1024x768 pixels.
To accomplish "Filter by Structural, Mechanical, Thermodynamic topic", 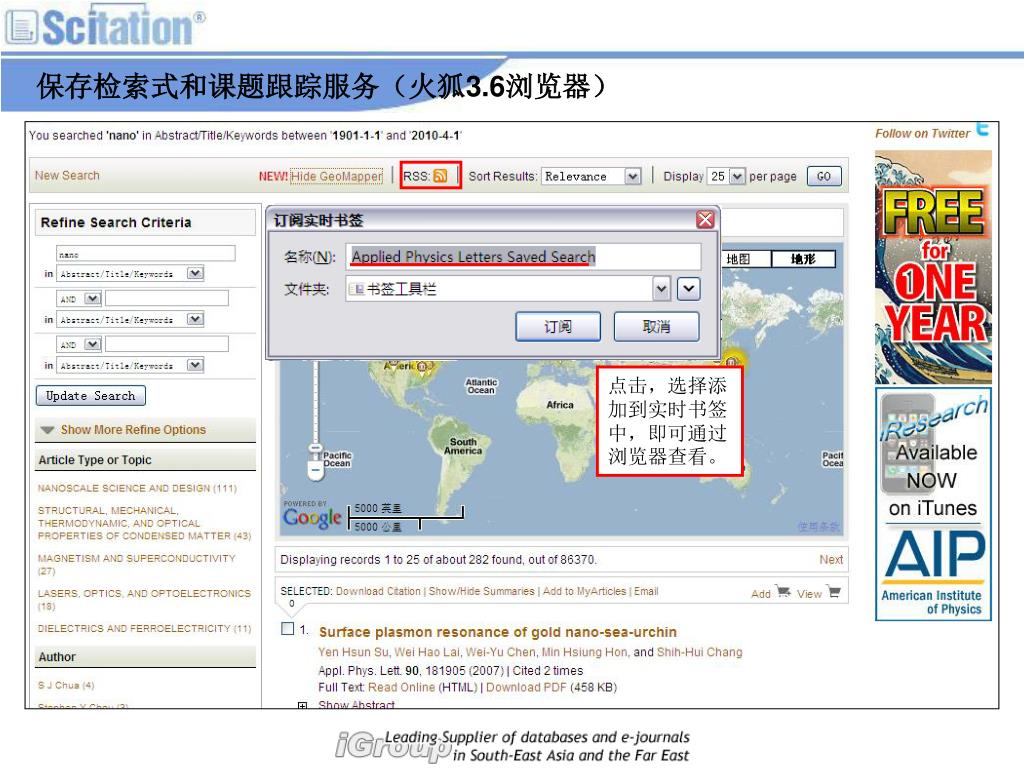I will [144, 523].
